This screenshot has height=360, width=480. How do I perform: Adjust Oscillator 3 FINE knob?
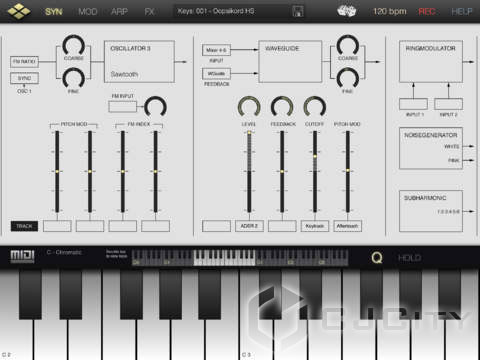tap(74, 78)
